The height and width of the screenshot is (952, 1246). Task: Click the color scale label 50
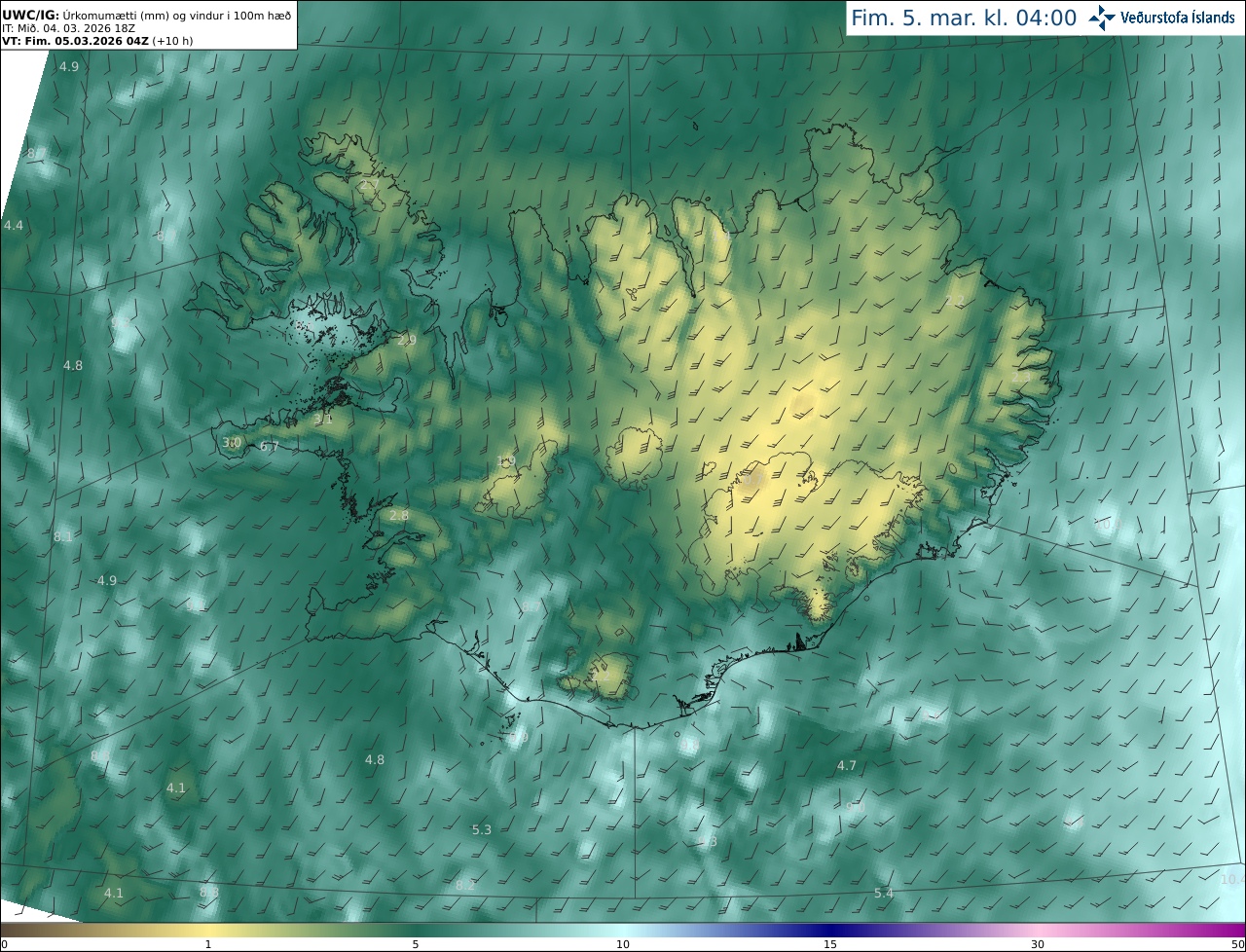pyautogui.click(x=1238, y=944)
